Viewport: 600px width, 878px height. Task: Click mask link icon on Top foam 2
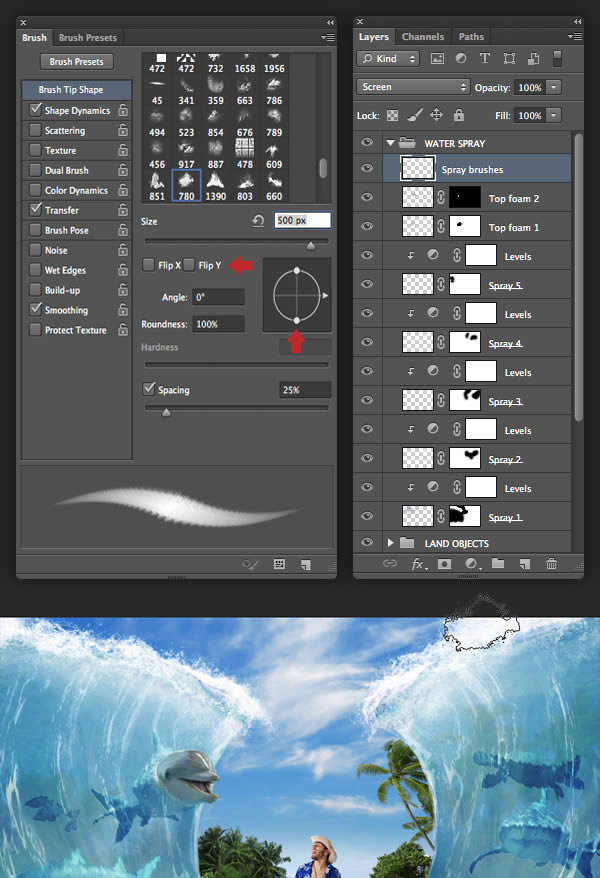[441, 197]
